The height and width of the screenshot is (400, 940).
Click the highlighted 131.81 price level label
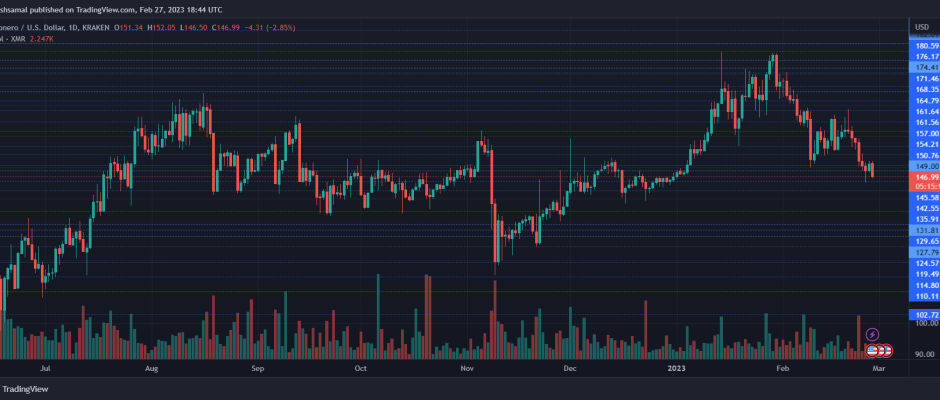(x=925, y=230)
